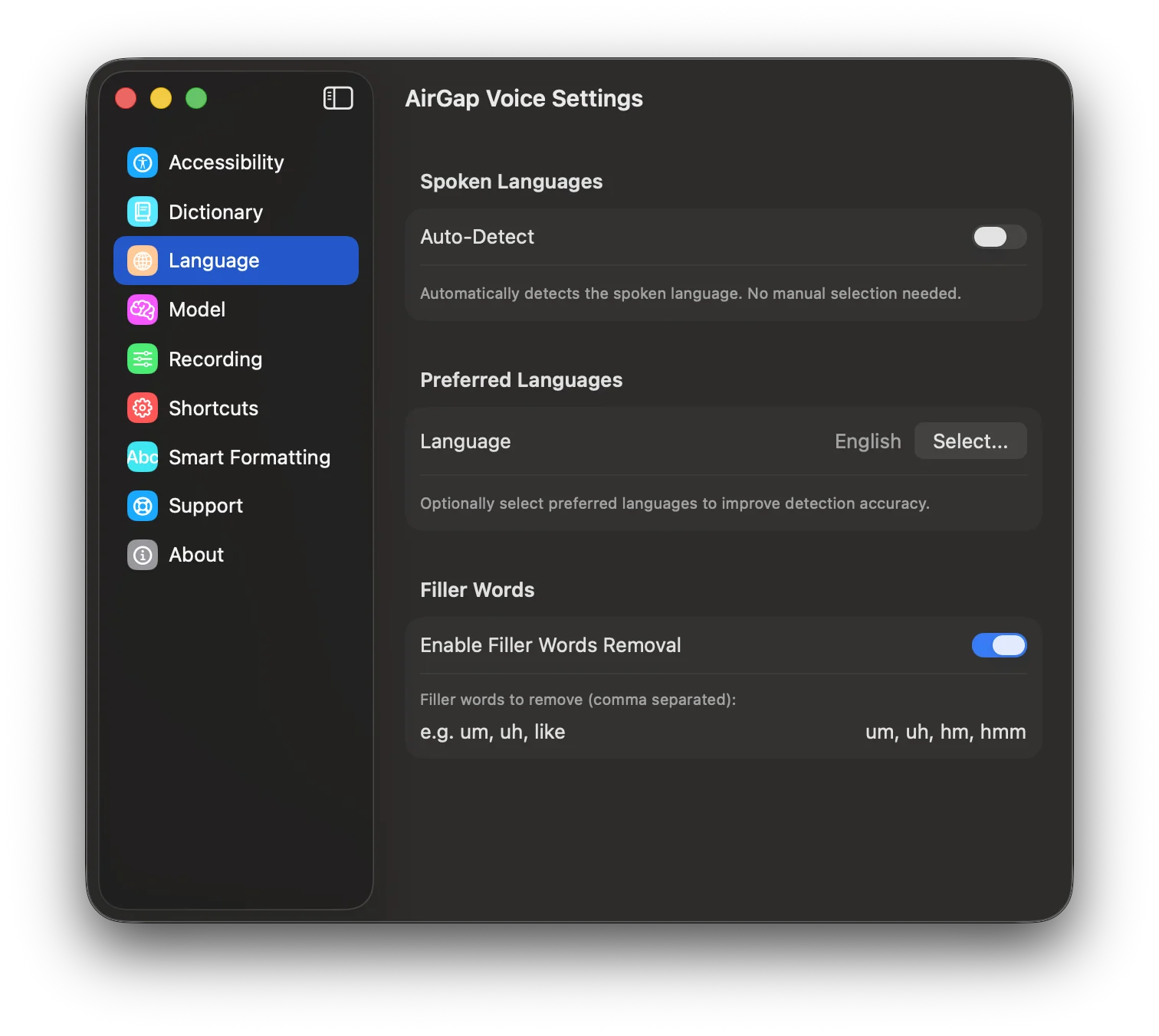Click the Dictionary book icon
The height and width of the screenshot is (1036, 1159).
coord(143,211)
